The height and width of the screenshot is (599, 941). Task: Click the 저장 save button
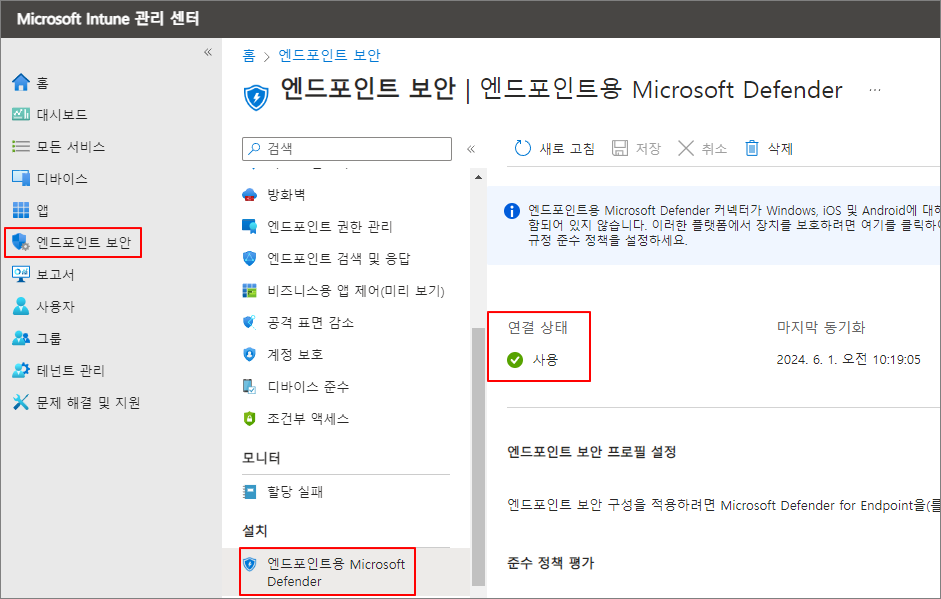pyautogui.click(x=637, y=148)
